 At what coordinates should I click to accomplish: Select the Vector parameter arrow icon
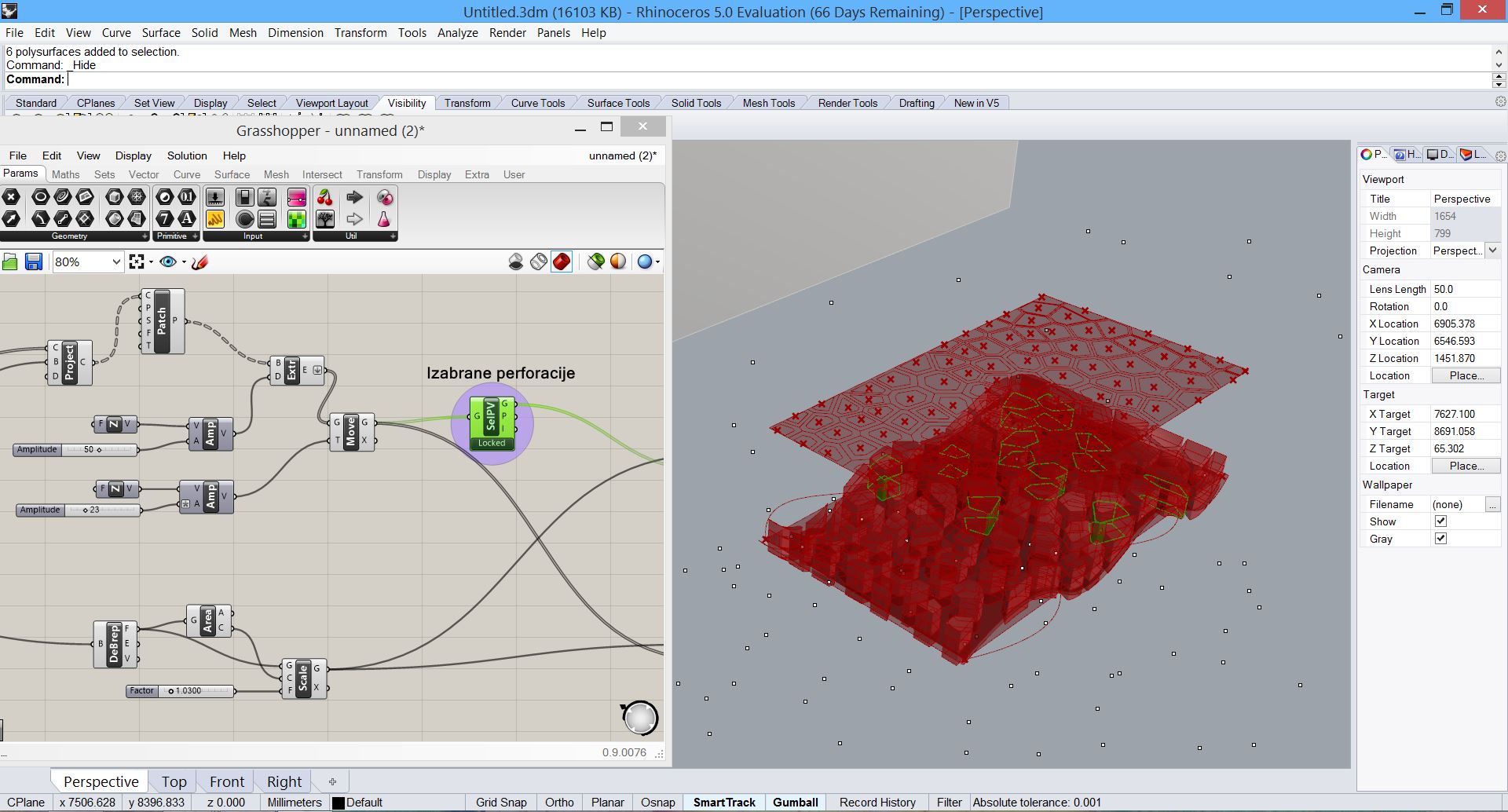click(x=11, y=218)
